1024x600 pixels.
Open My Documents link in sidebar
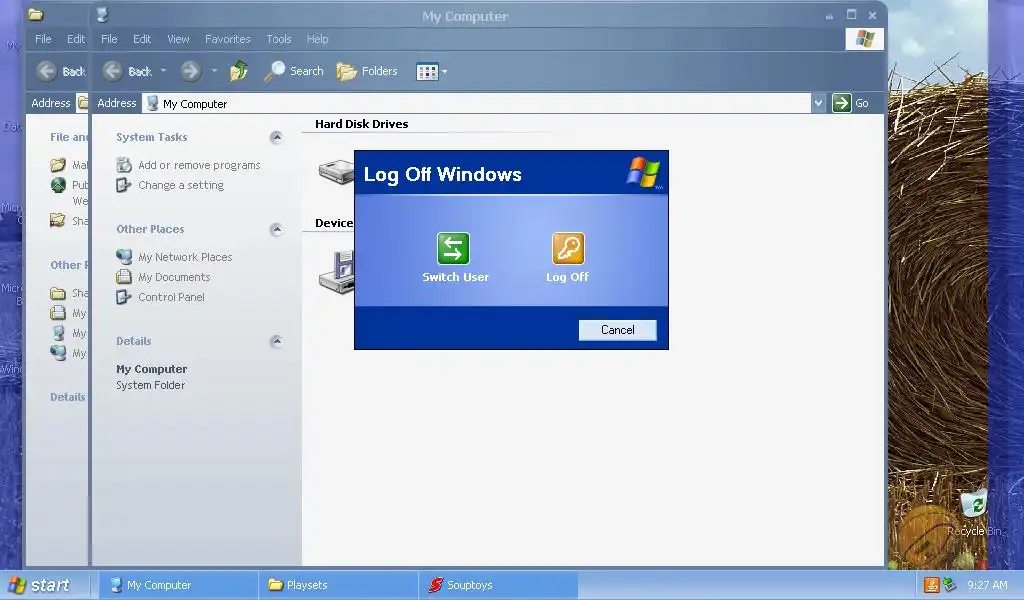174,277
